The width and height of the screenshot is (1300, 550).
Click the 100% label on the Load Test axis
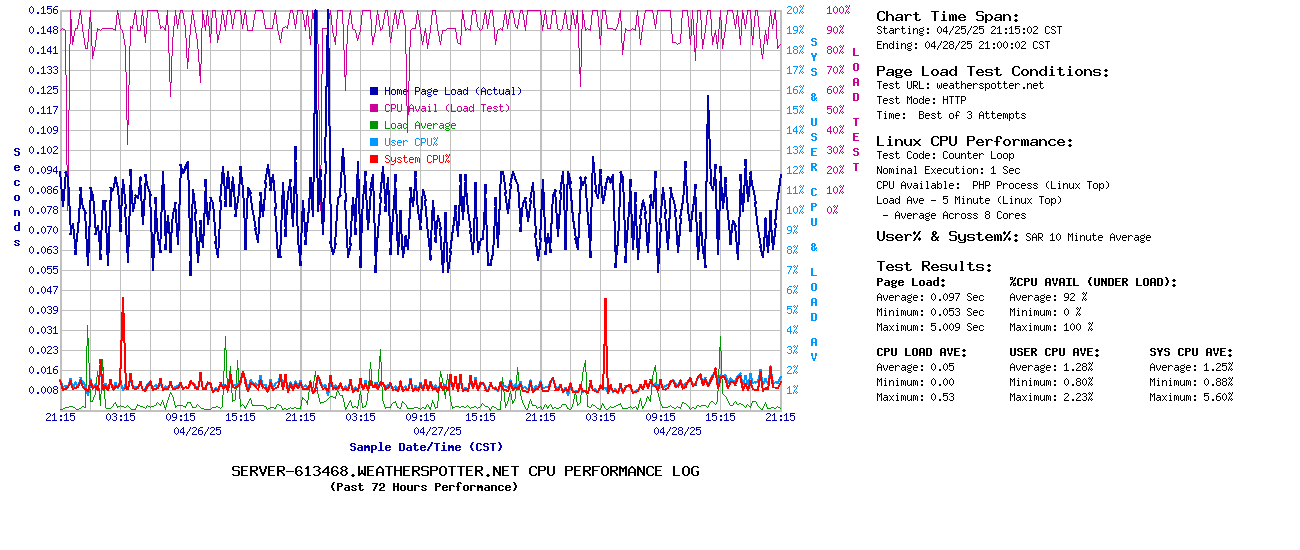[837, 10]
